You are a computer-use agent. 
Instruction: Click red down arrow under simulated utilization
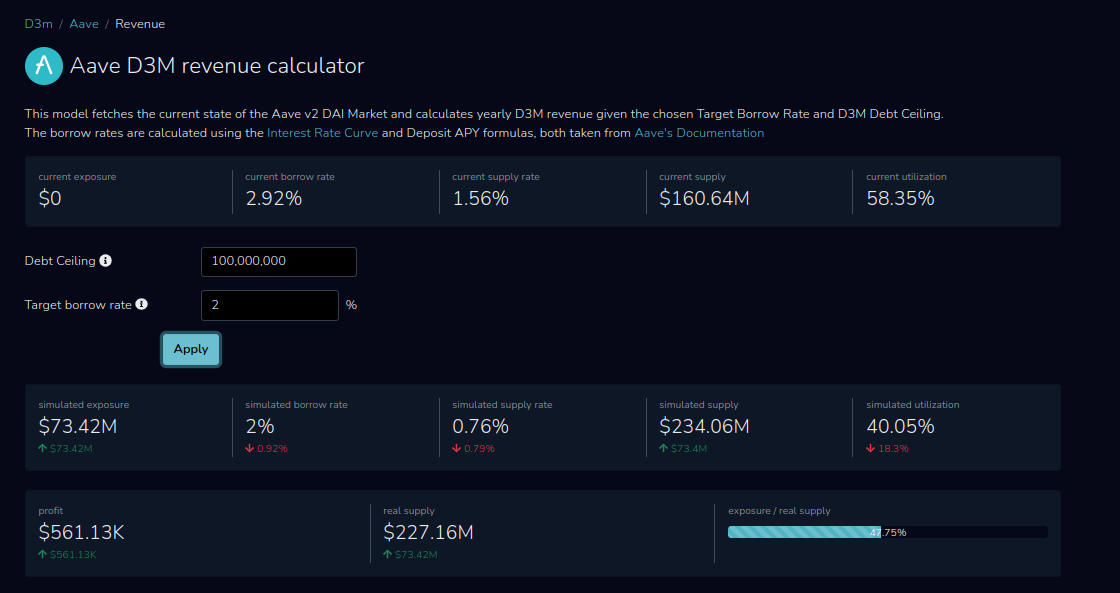pos(871,449)
